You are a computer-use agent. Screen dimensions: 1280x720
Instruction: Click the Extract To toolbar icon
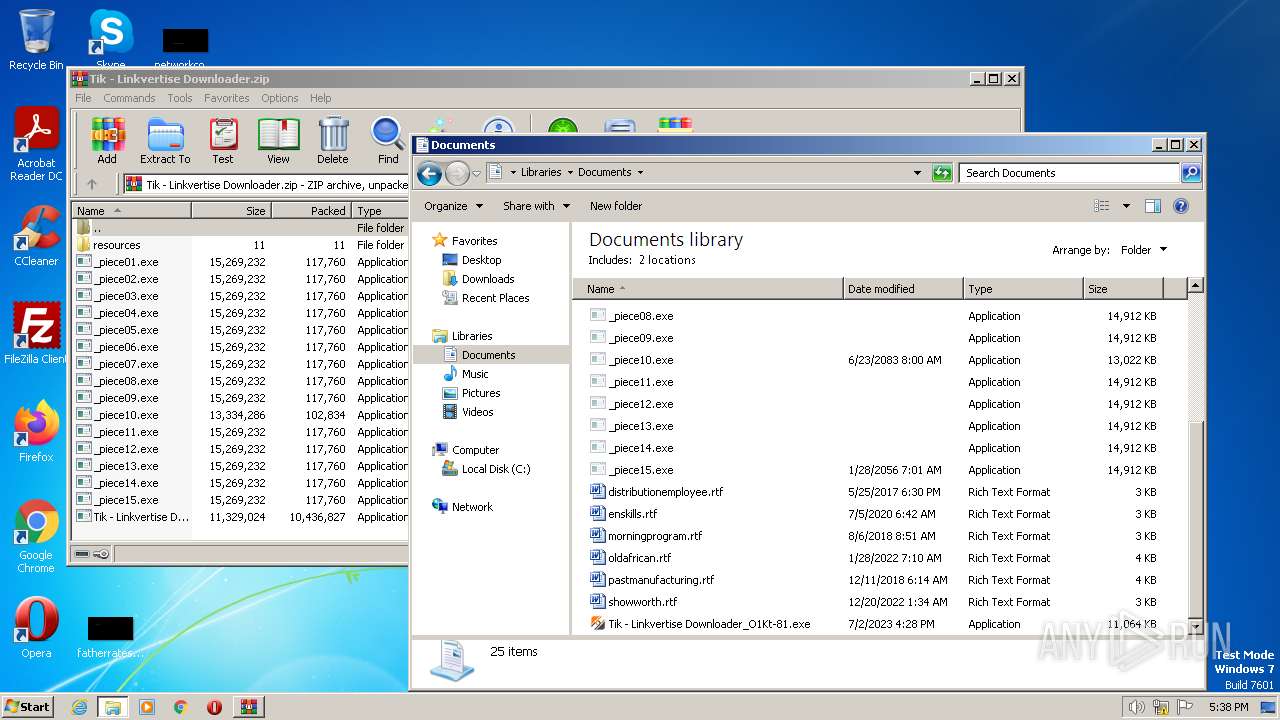pyautogui.click(x=165, y=140)
